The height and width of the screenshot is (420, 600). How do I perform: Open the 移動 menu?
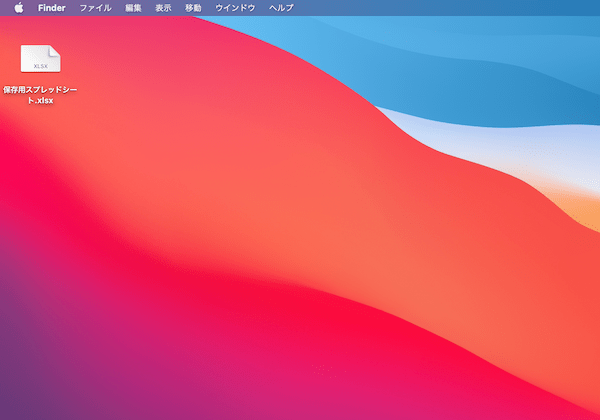coord(193,8)
